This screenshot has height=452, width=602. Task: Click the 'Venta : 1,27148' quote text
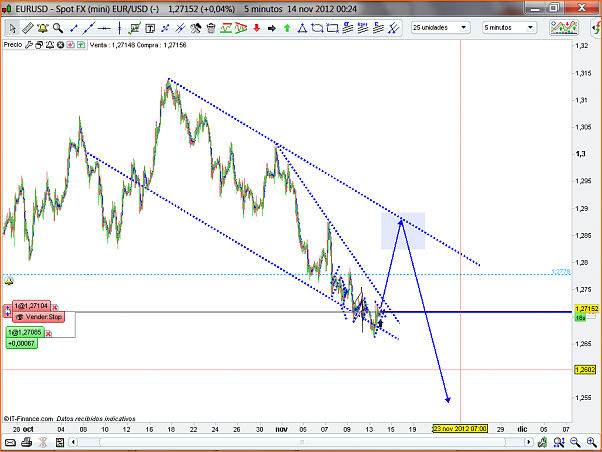click(112, 45)
